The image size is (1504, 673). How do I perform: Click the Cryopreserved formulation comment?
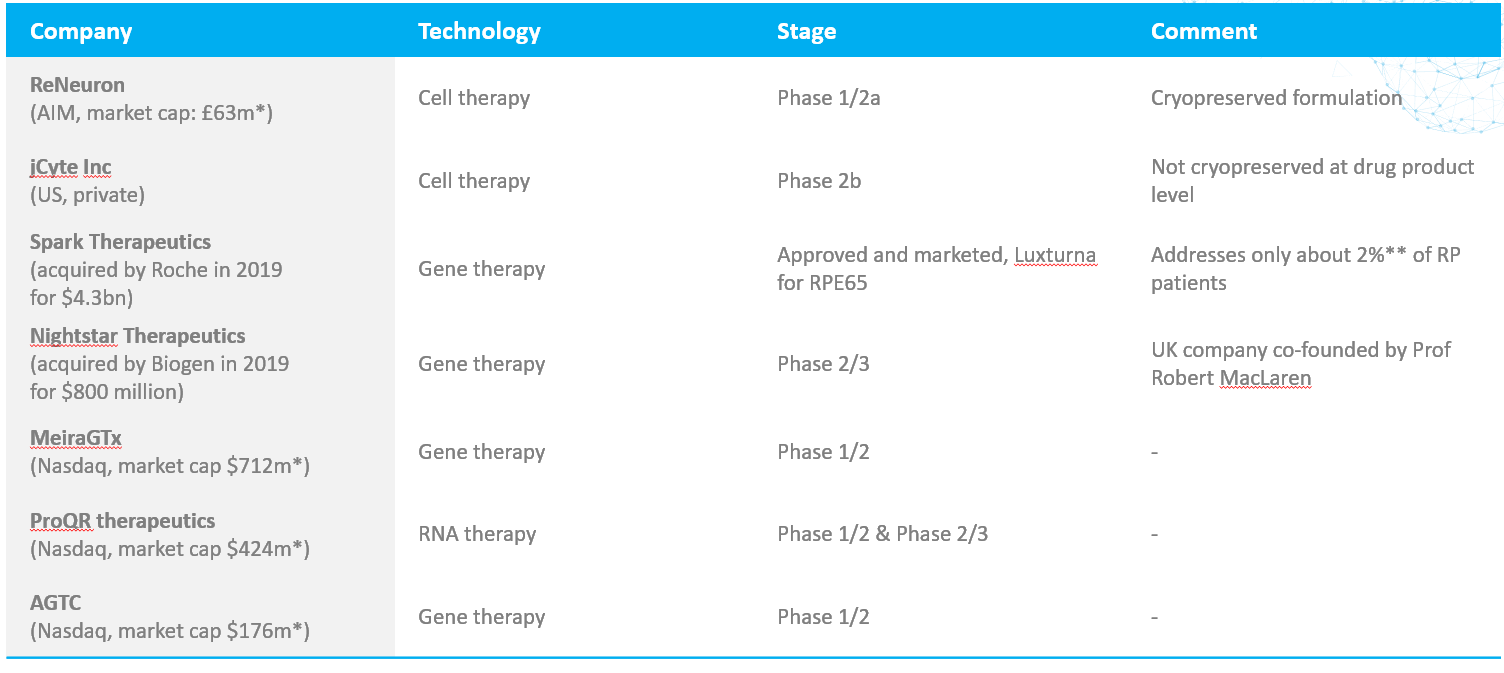pos(1276,98)
